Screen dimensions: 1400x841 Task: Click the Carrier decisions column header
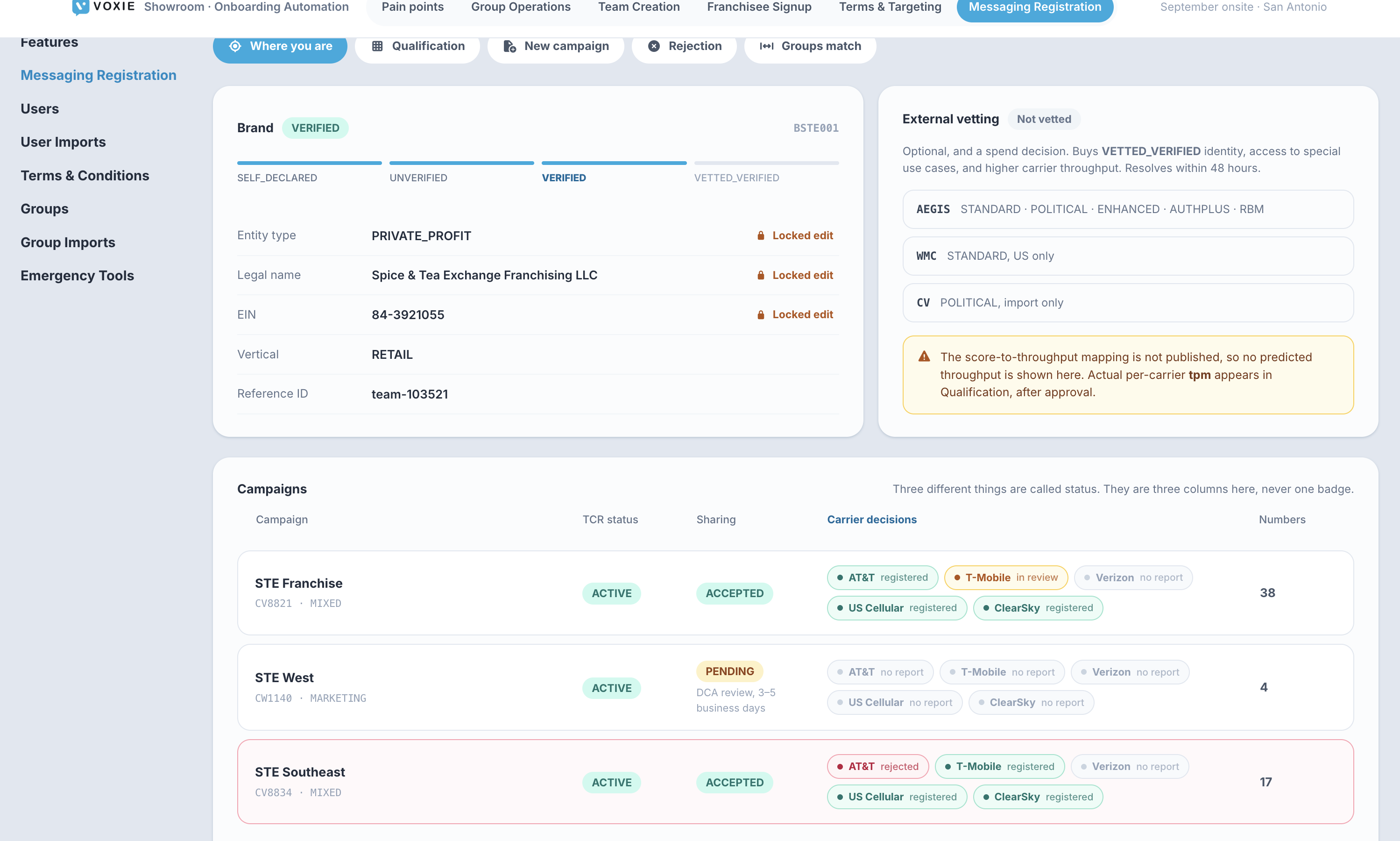(x=871, y=520)
